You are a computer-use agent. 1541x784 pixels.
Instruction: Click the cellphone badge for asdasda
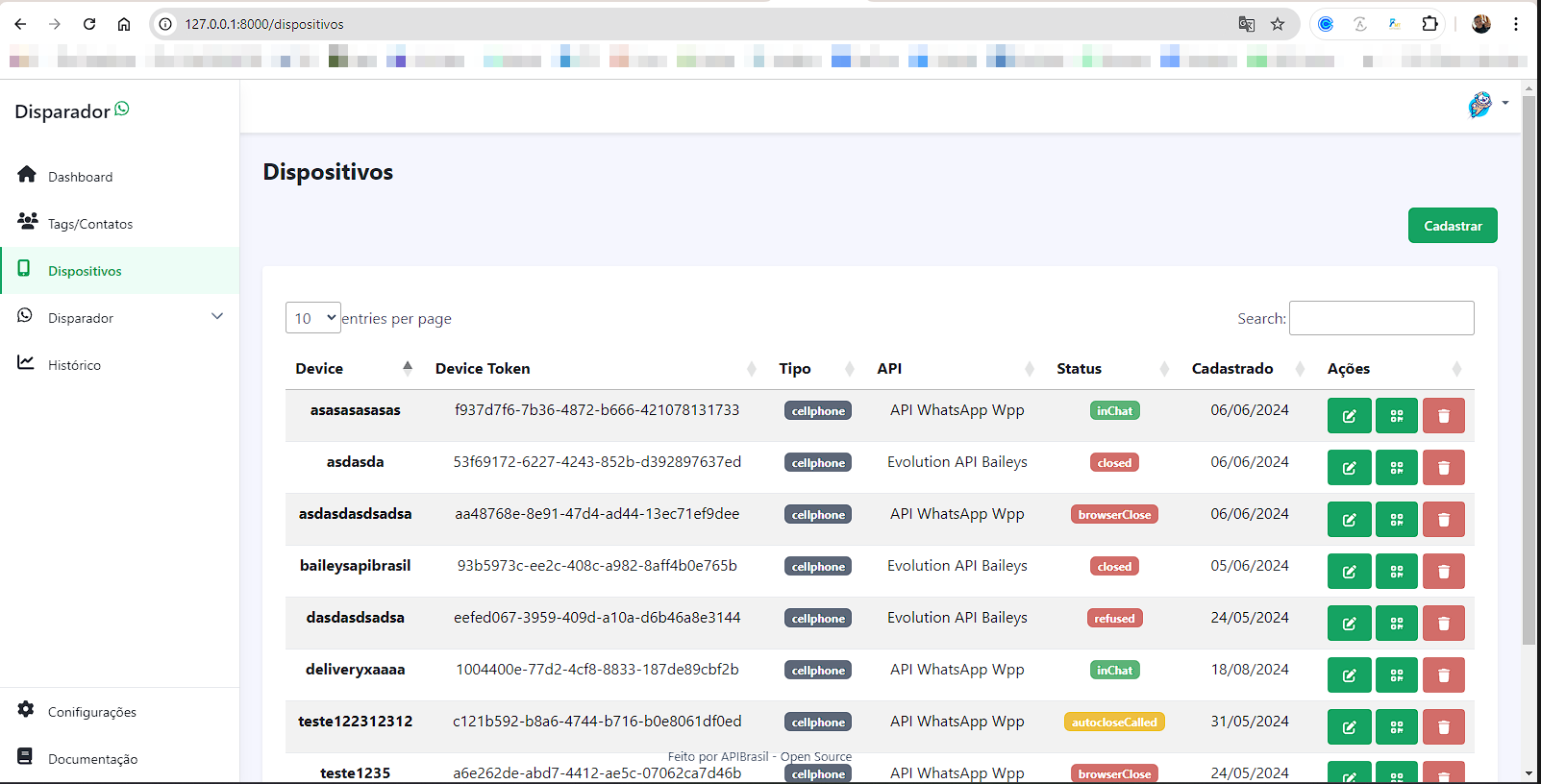[x=818, y=462]
